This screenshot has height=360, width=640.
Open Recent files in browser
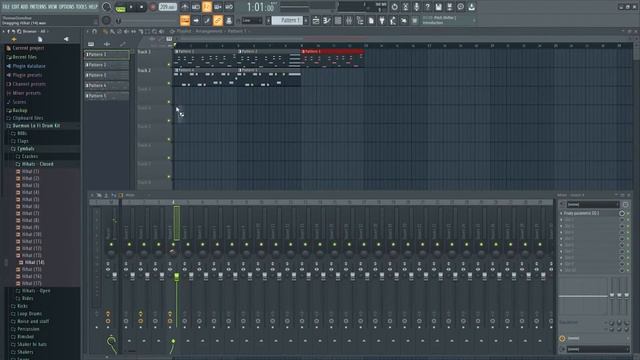coord(24,57)
